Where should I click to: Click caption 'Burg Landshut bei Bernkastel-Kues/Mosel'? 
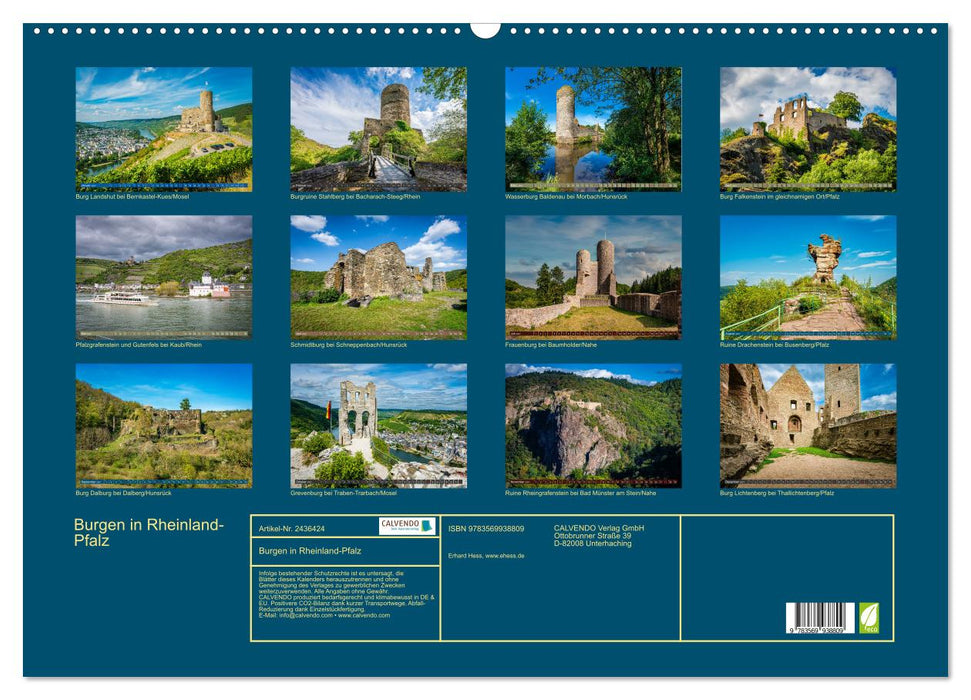tap(133, 196)
